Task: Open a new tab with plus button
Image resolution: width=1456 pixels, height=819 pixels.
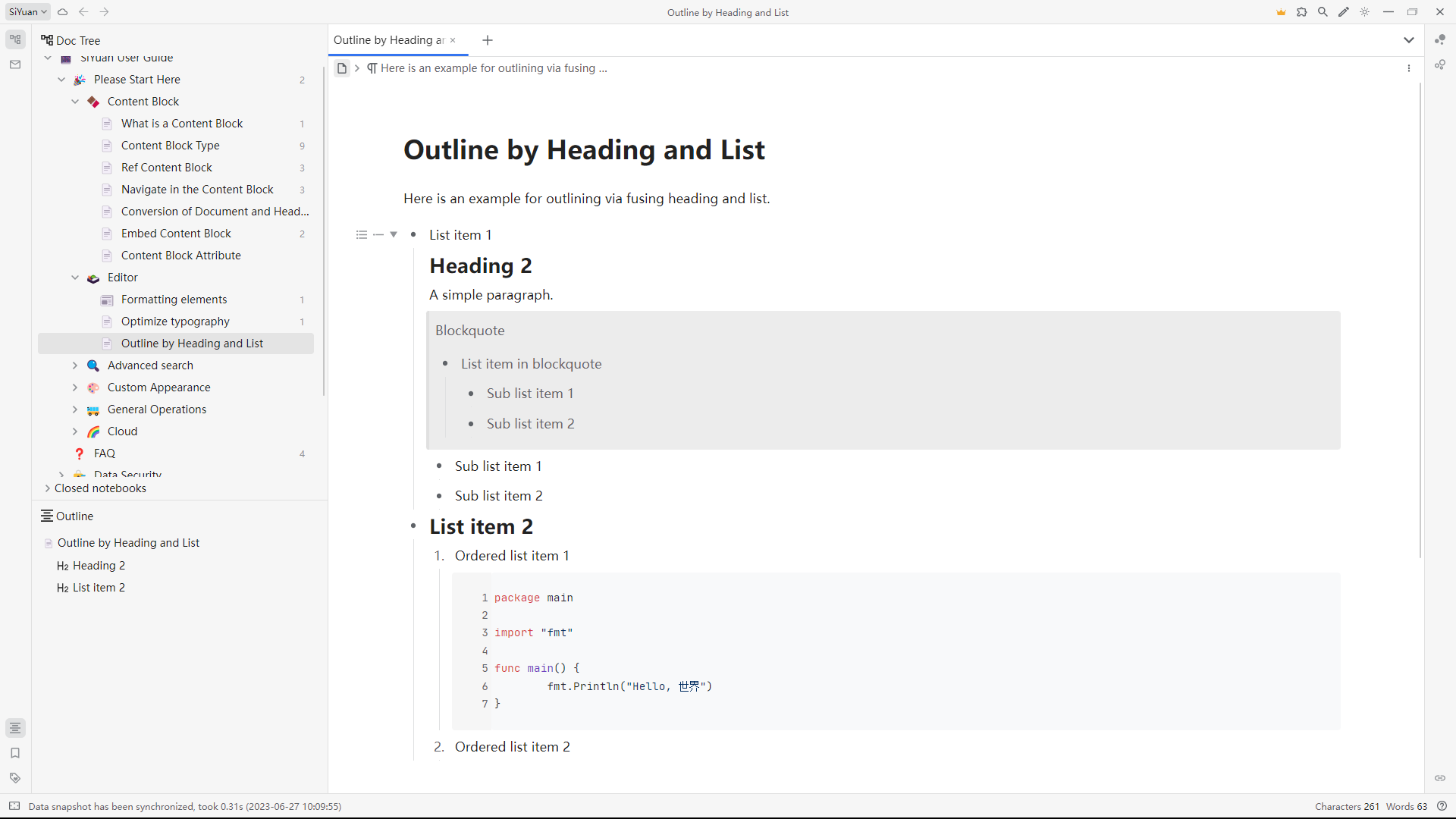Action: tap(488, 40)
